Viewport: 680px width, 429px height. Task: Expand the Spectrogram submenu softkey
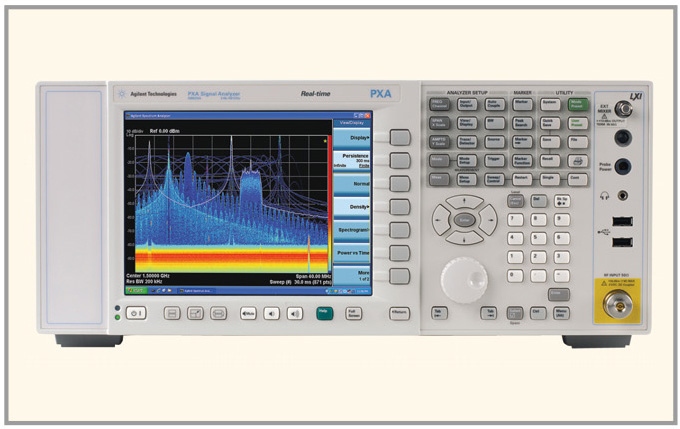point(352,230)
